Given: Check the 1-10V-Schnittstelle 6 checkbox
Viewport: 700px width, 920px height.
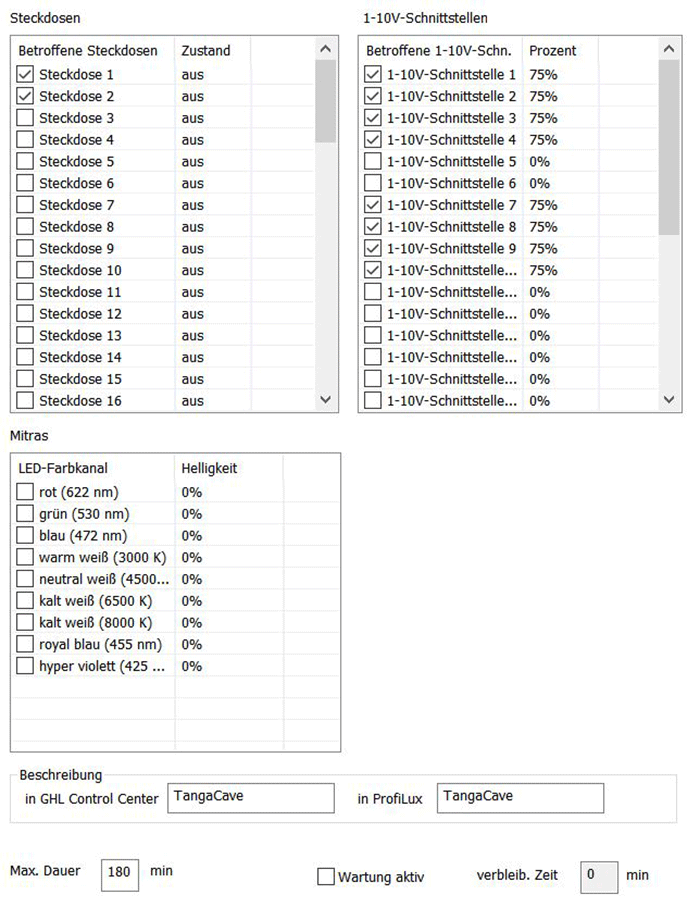Looking at the screenshot, I should [x=373, y=184].
